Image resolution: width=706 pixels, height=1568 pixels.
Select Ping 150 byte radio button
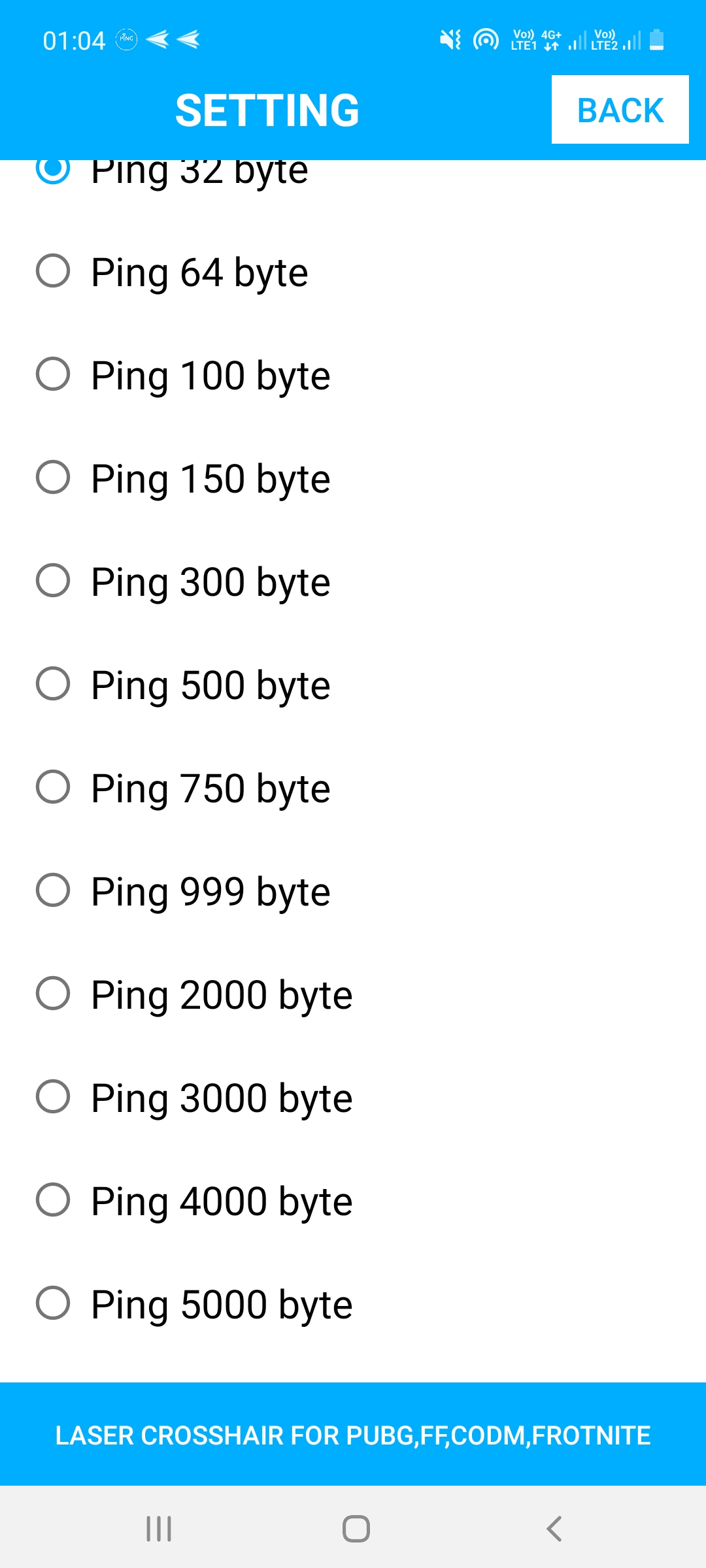pyautogui.click(x=53, y=478)
